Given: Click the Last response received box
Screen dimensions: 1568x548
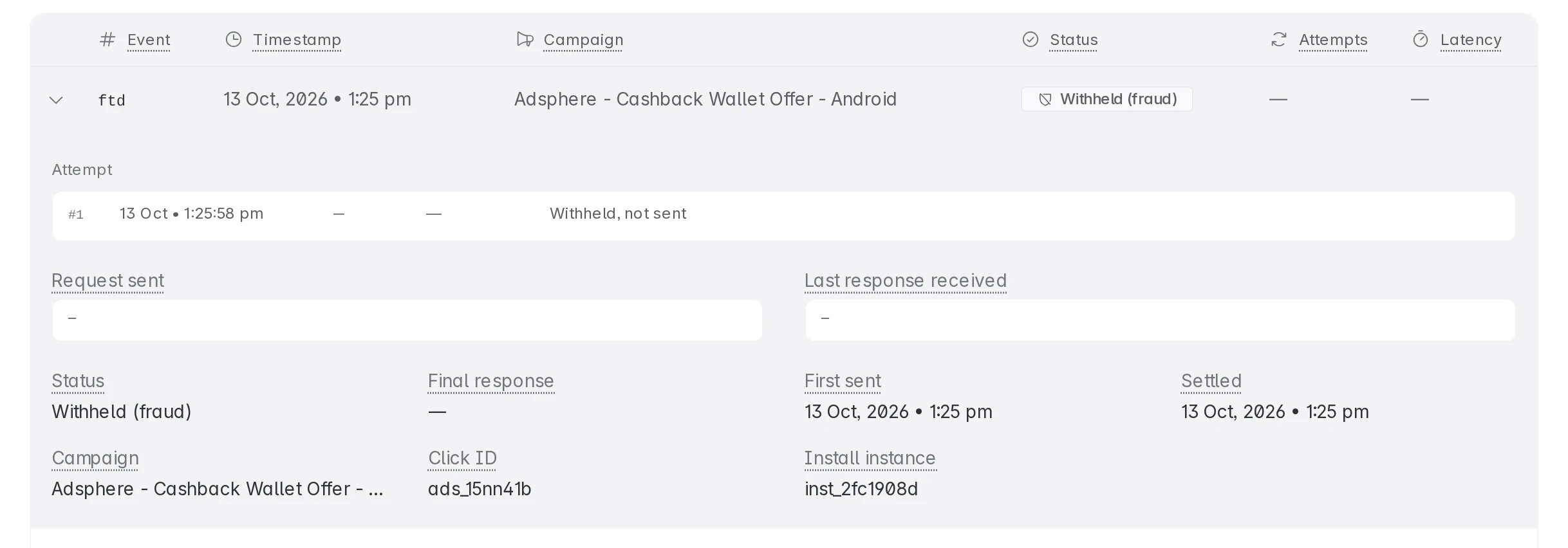Looking at the screenshot, I should coord(1160,320).
